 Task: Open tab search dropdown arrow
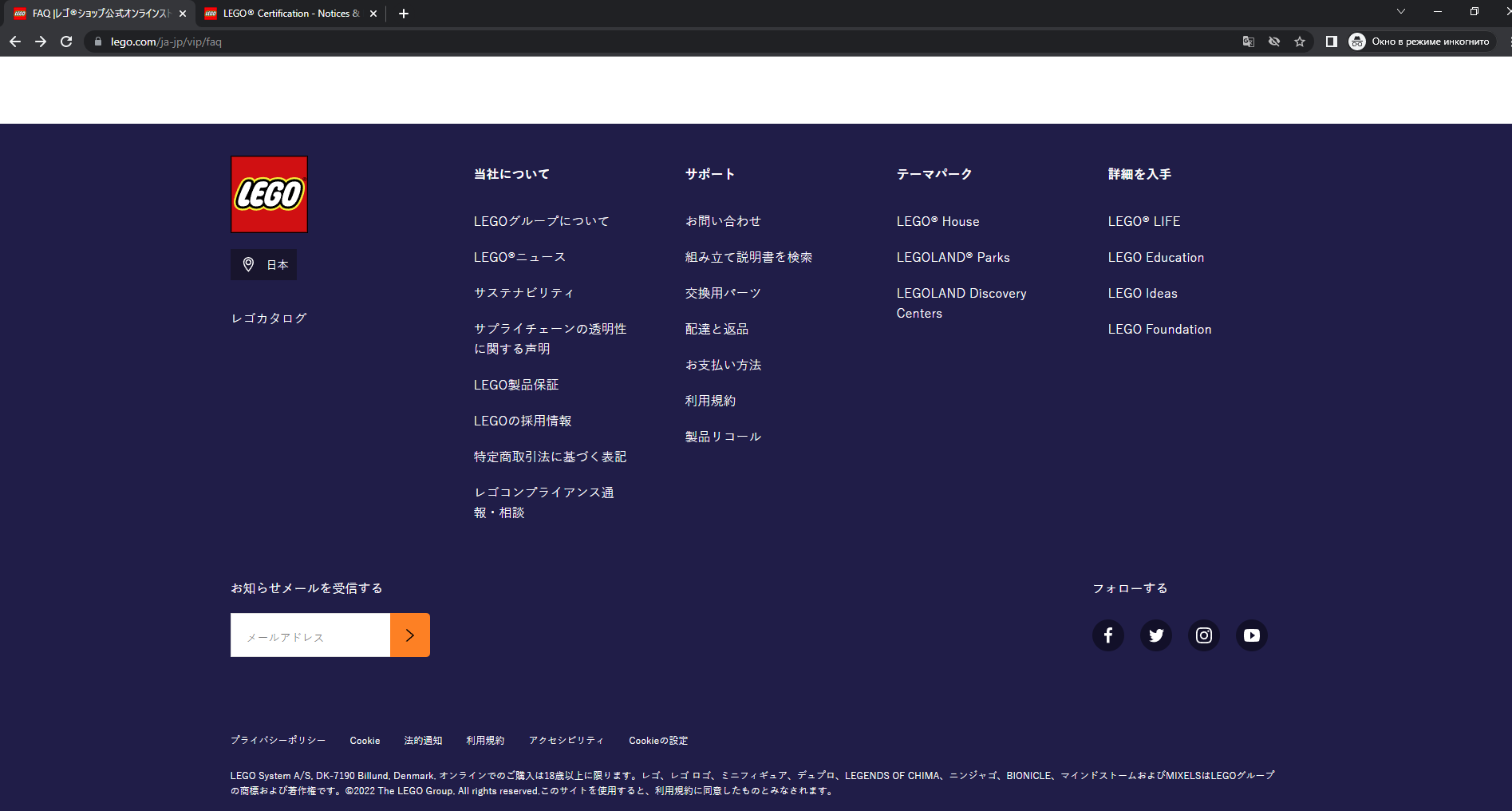[x=1400, y=11]
